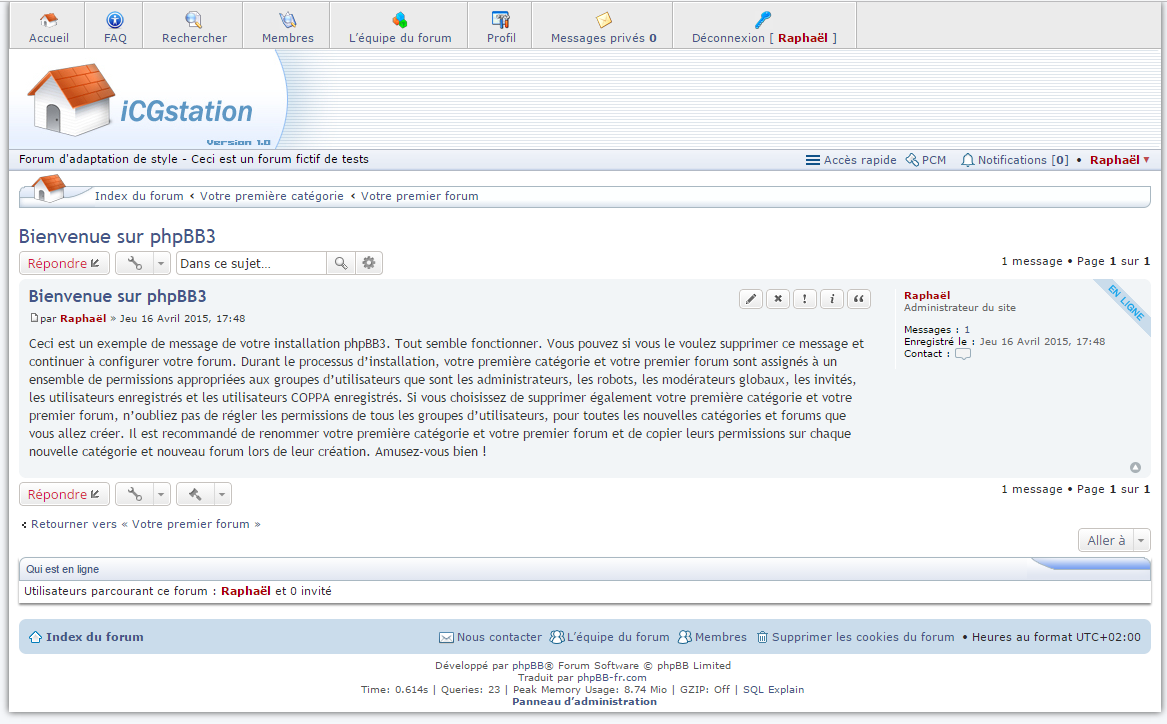Open the Accès rapide quick links menu

point(851,160)
